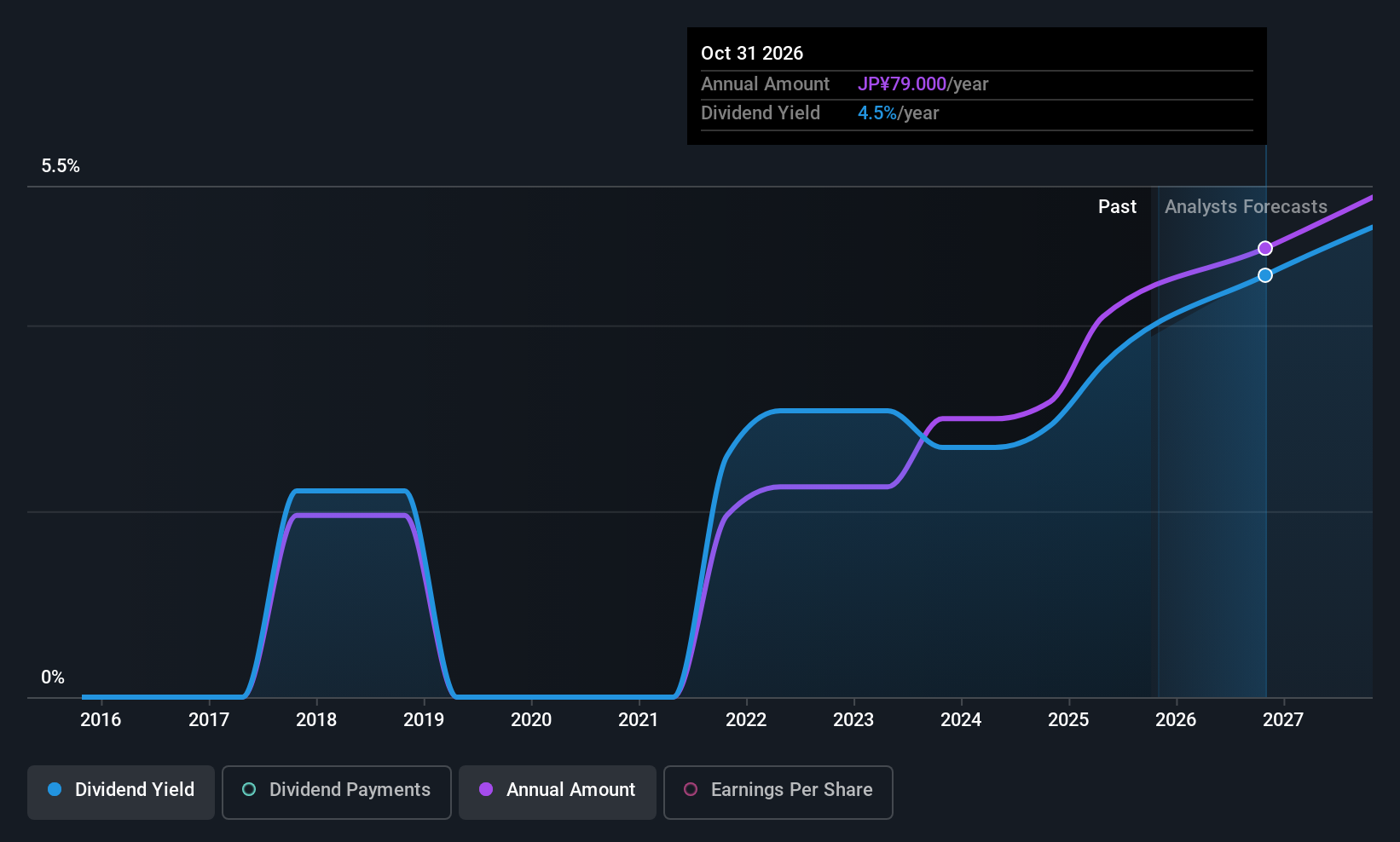
Task: Select the blue Dividend Yield data point
Action: pos(1265,275)
